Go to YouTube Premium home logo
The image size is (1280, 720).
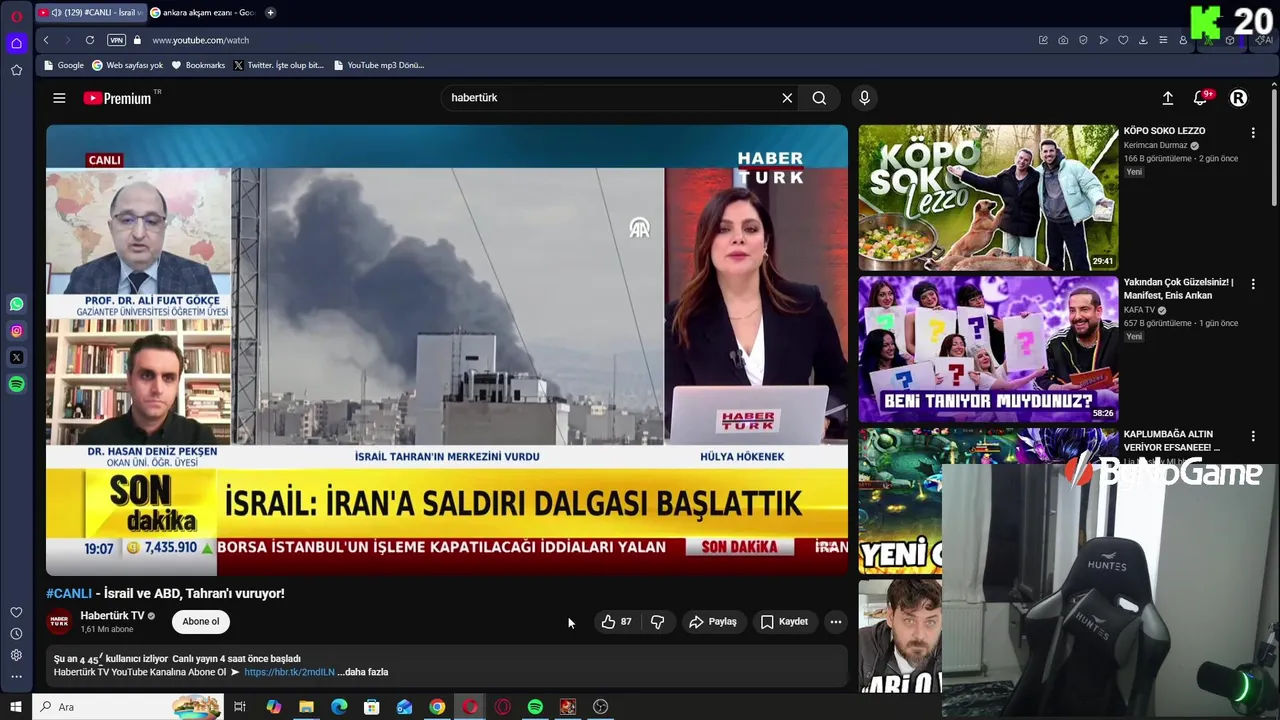pyautogui.click(x=118, y=98)
